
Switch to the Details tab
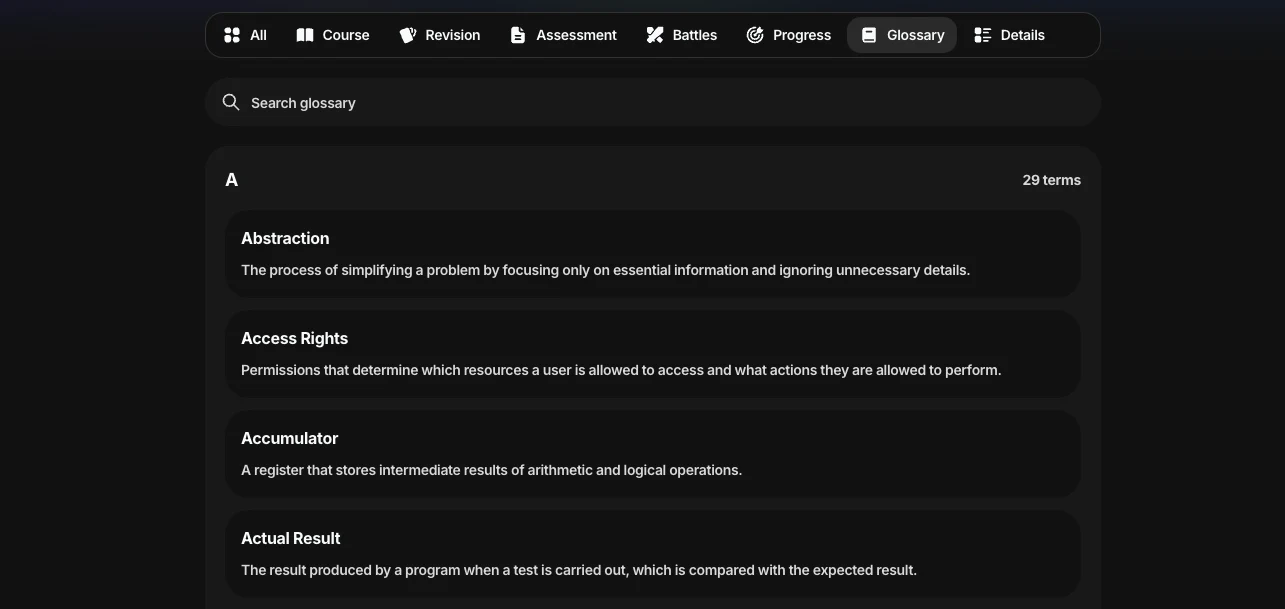1009,35
